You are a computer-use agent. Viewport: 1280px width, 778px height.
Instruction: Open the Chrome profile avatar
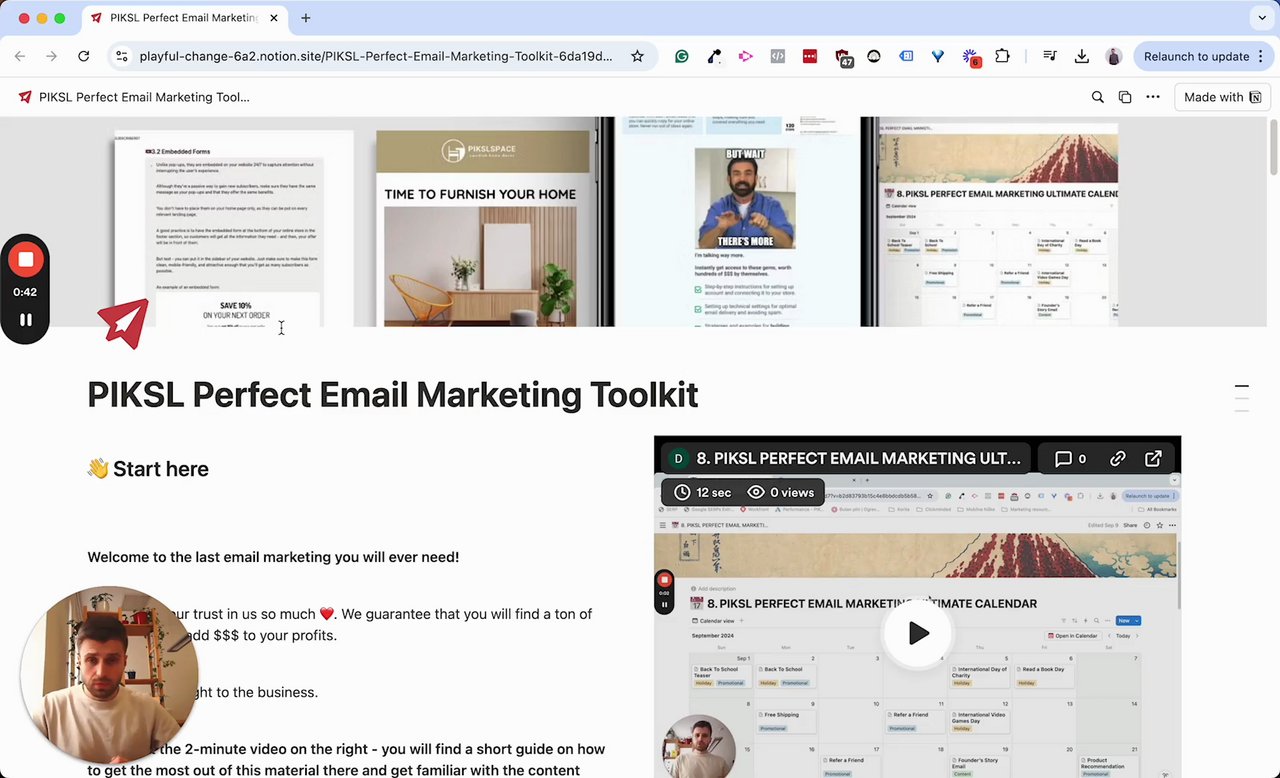tap(1113, 57)
